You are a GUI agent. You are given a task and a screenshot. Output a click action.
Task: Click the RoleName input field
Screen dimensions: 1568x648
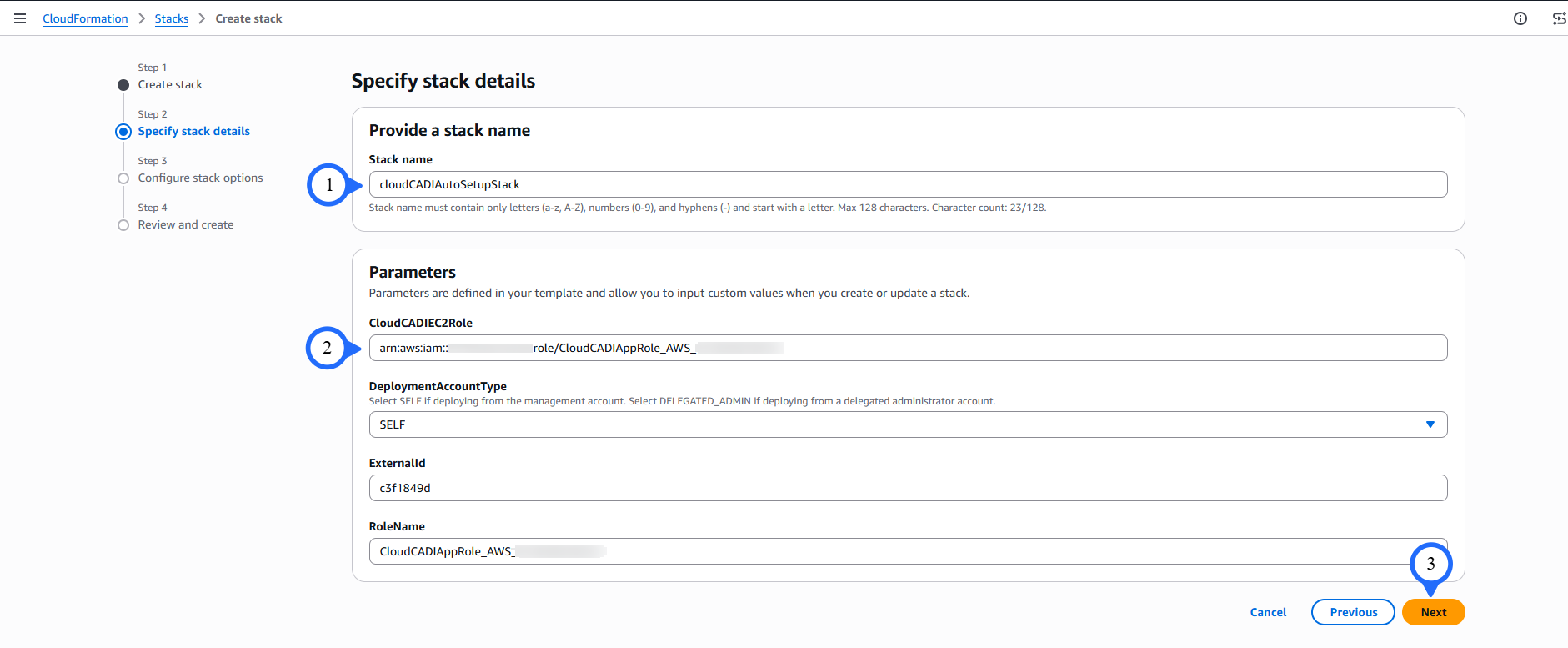coord(908,551)
